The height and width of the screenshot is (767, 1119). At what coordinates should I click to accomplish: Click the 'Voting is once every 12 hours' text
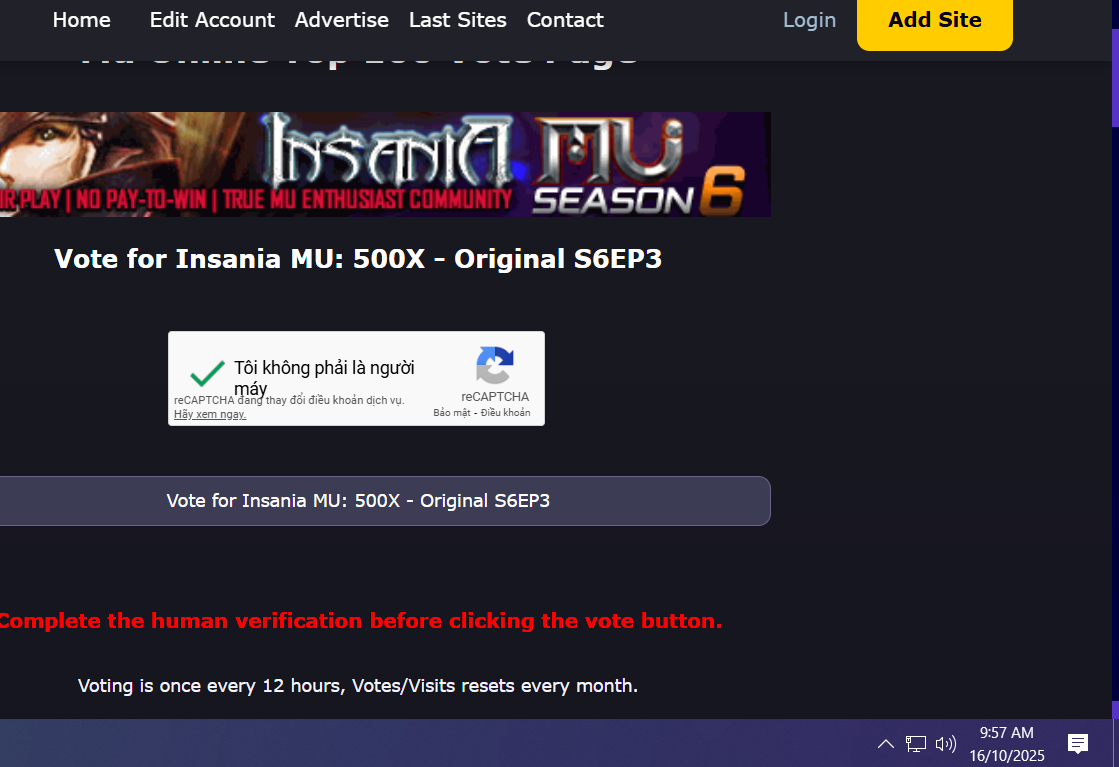(358, 686)
